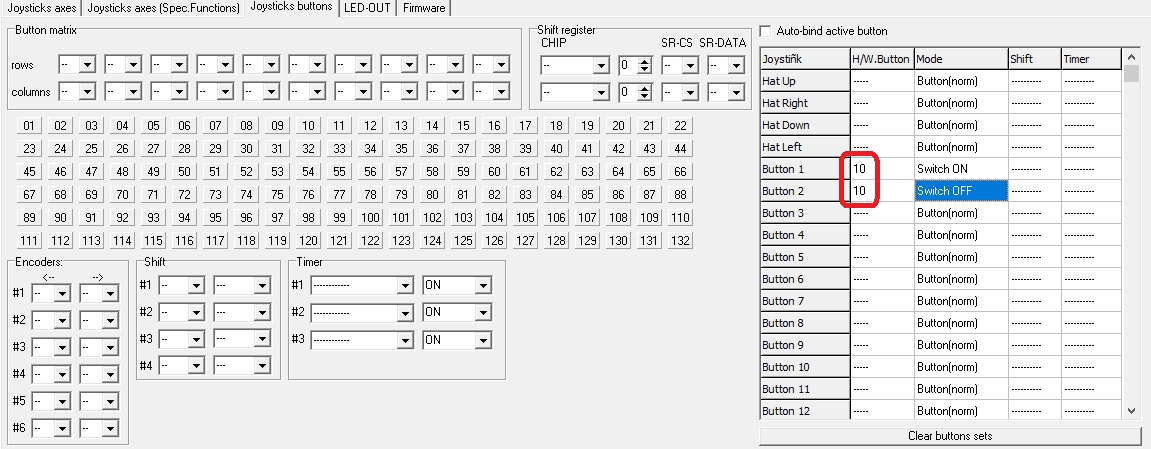
Task: Click Switch ON mode cell for Button 1
Action: (961, 169)
